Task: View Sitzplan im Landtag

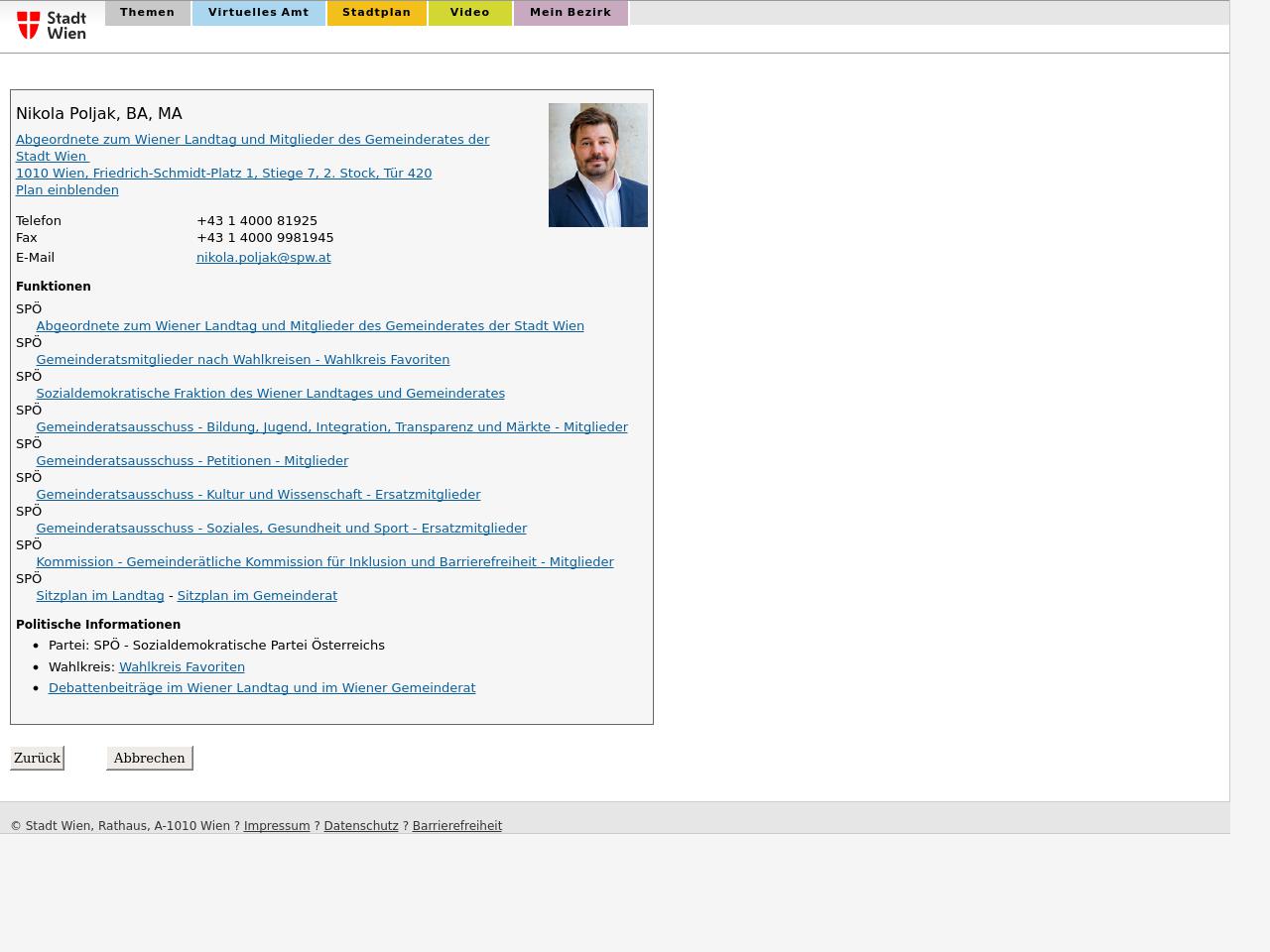Action: [x=99, y=596]
